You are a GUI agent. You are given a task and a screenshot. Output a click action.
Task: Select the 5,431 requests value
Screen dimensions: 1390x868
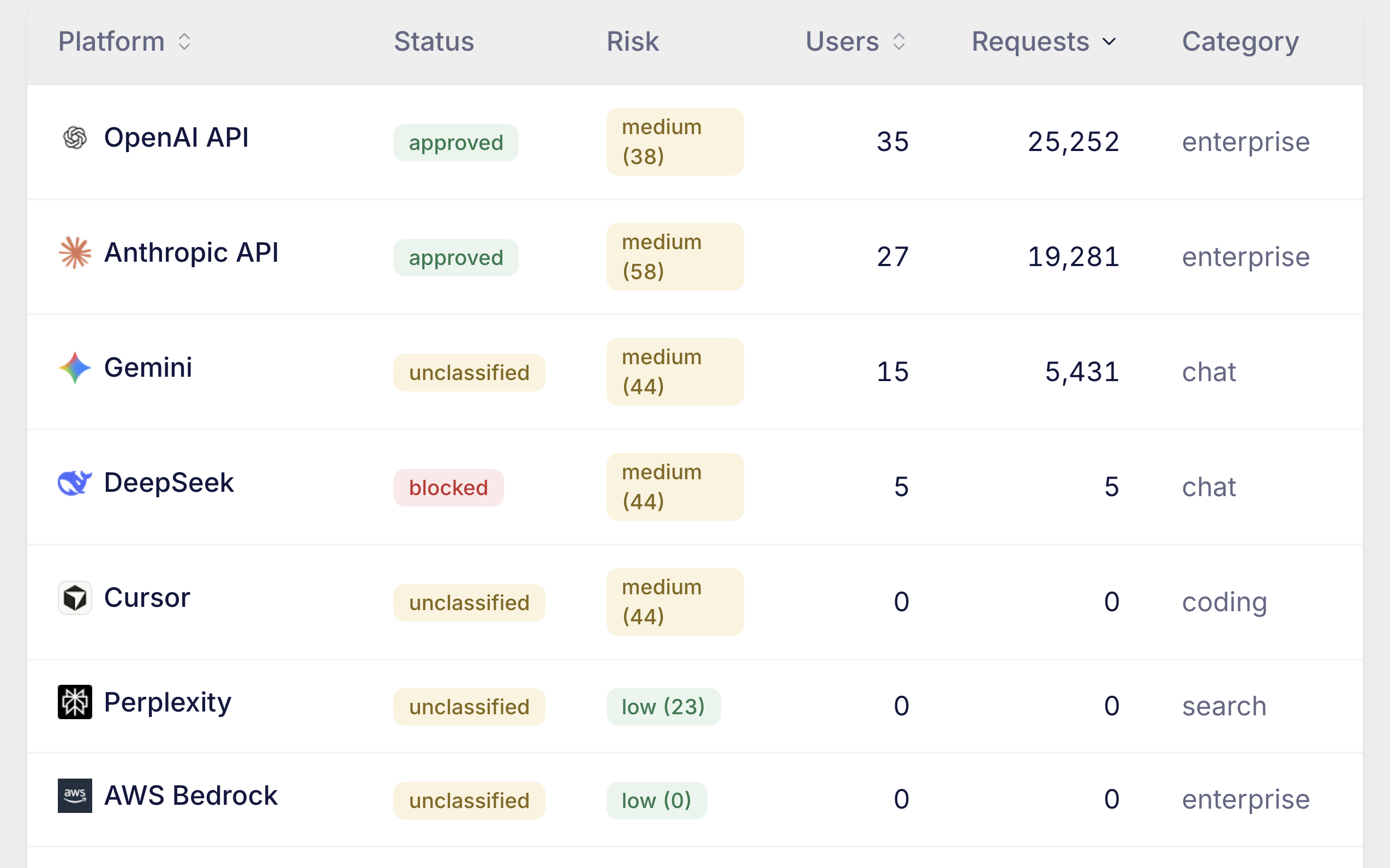point(1082,372)
